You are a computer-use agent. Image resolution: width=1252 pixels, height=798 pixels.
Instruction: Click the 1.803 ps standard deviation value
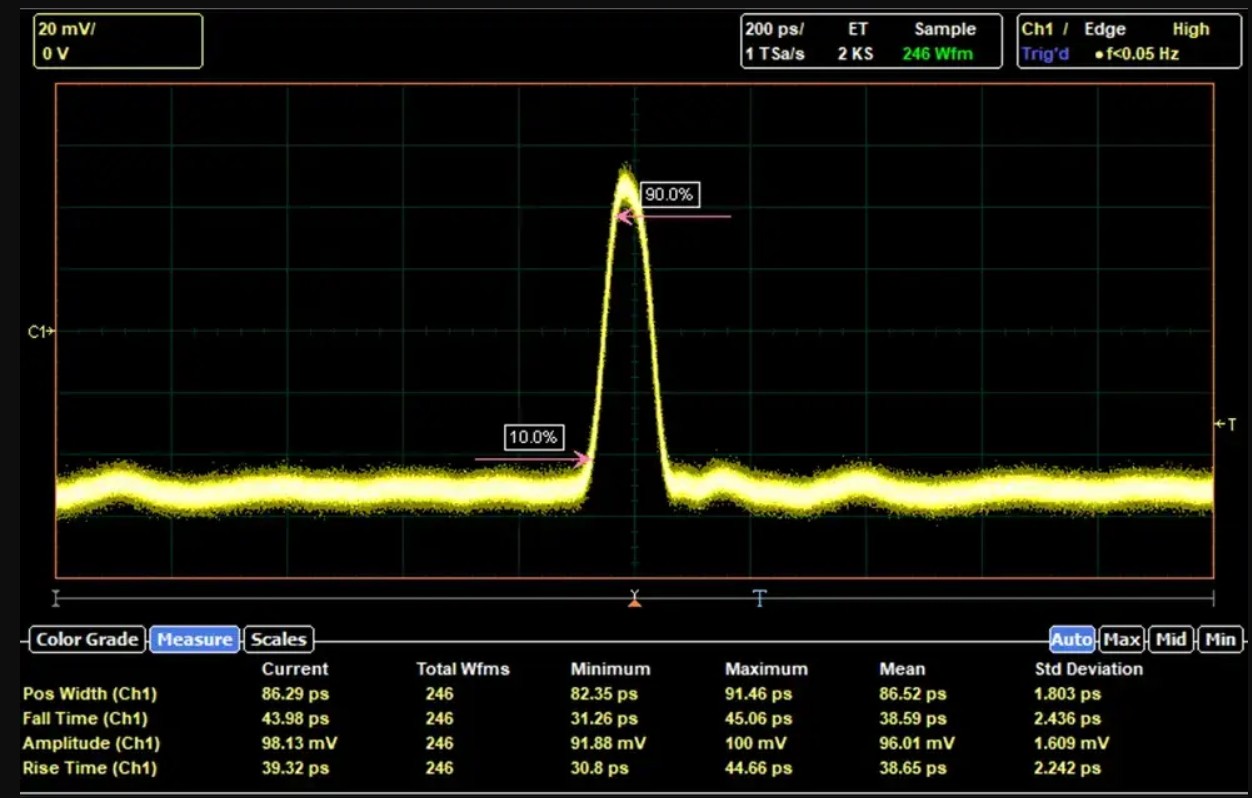coord(1068,694)
